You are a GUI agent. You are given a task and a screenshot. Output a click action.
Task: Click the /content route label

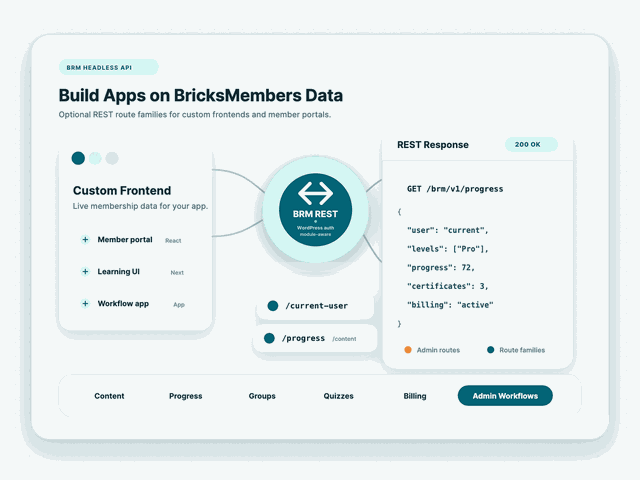344,339
